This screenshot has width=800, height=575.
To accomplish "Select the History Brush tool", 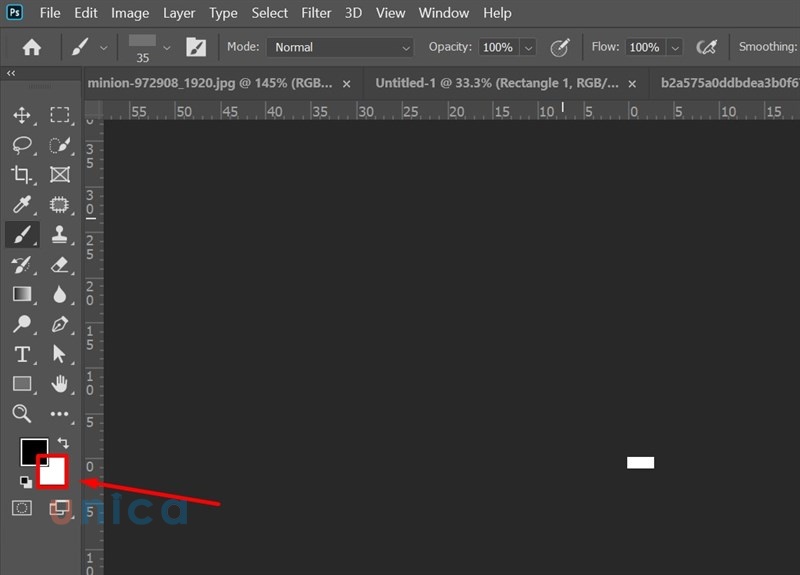I will click(22, 265).
